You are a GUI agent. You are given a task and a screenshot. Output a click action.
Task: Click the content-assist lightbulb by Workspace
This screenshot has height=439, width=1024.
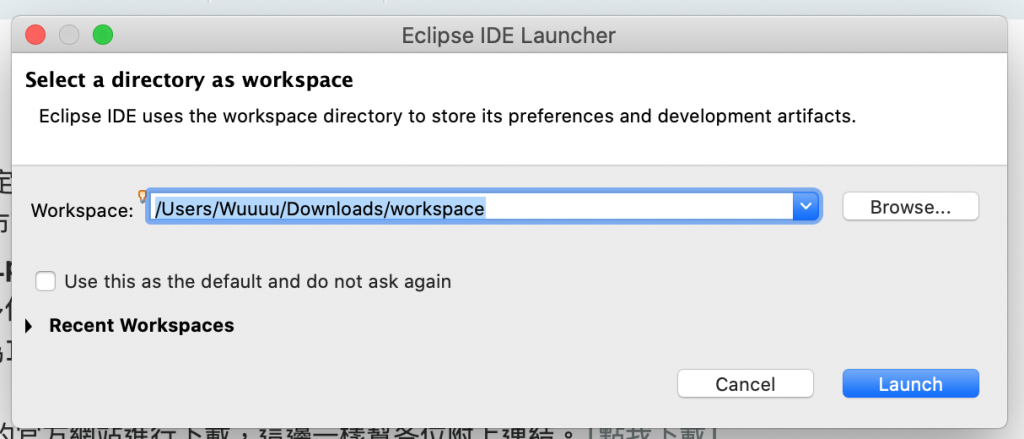pos(142,195)
